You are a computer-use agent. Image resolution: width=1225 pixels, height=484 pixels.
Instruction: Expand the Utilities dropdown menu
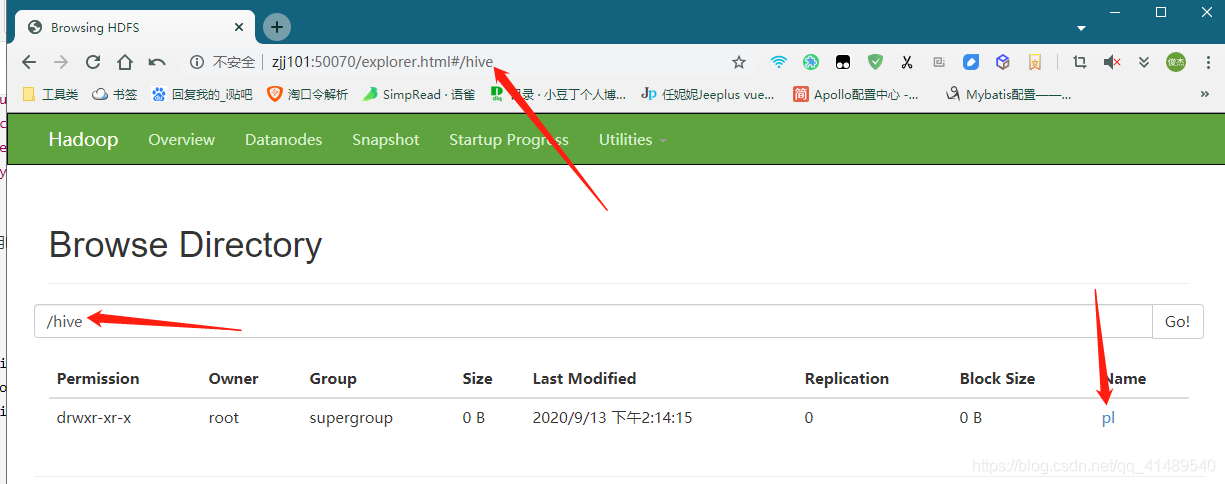pos(632,140)
